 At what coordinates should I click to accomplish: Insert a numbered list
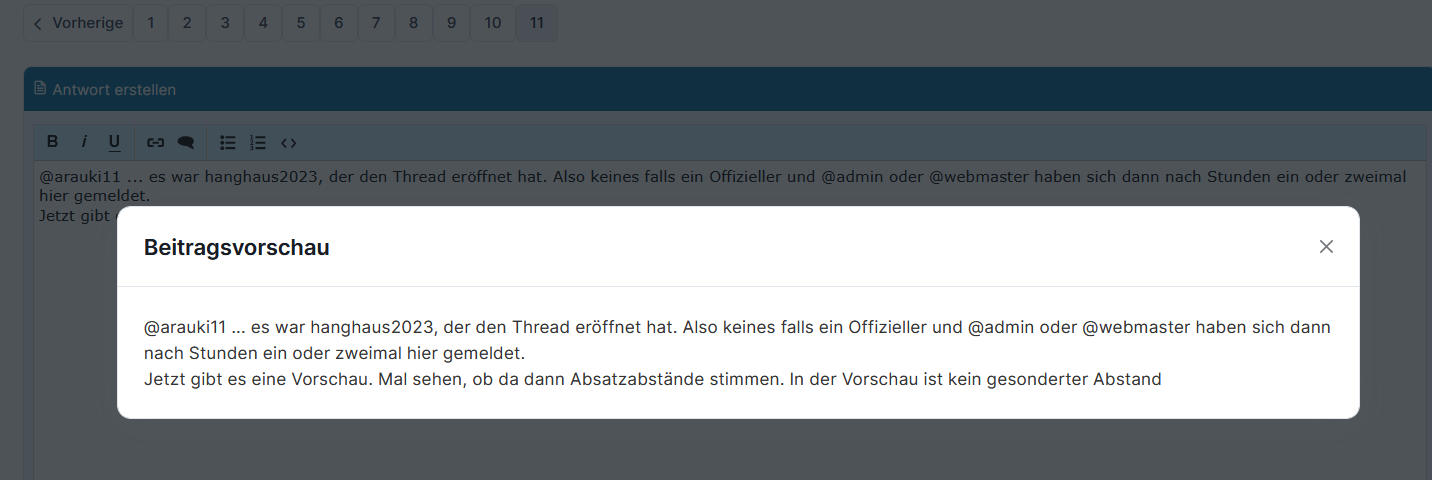pos(258,142)
